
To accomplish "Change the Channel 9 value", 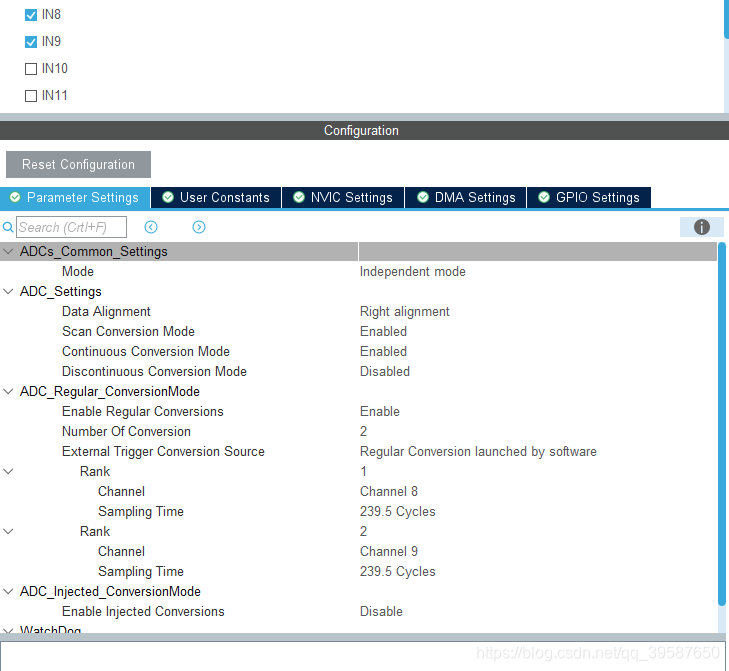I will 389,551.
